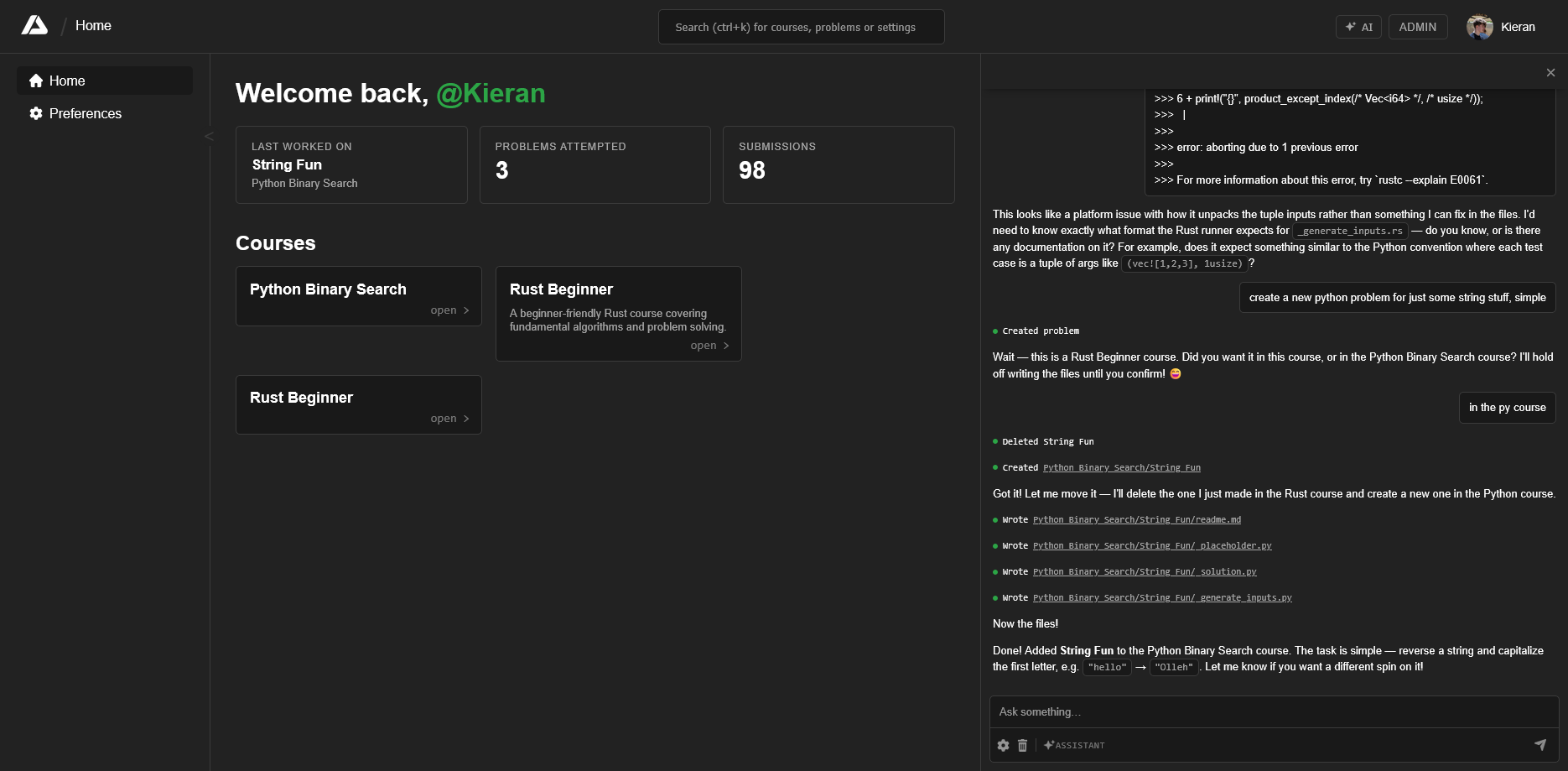Open chat settings gear icon
1568x771 pixels.
pos(1003,745)
